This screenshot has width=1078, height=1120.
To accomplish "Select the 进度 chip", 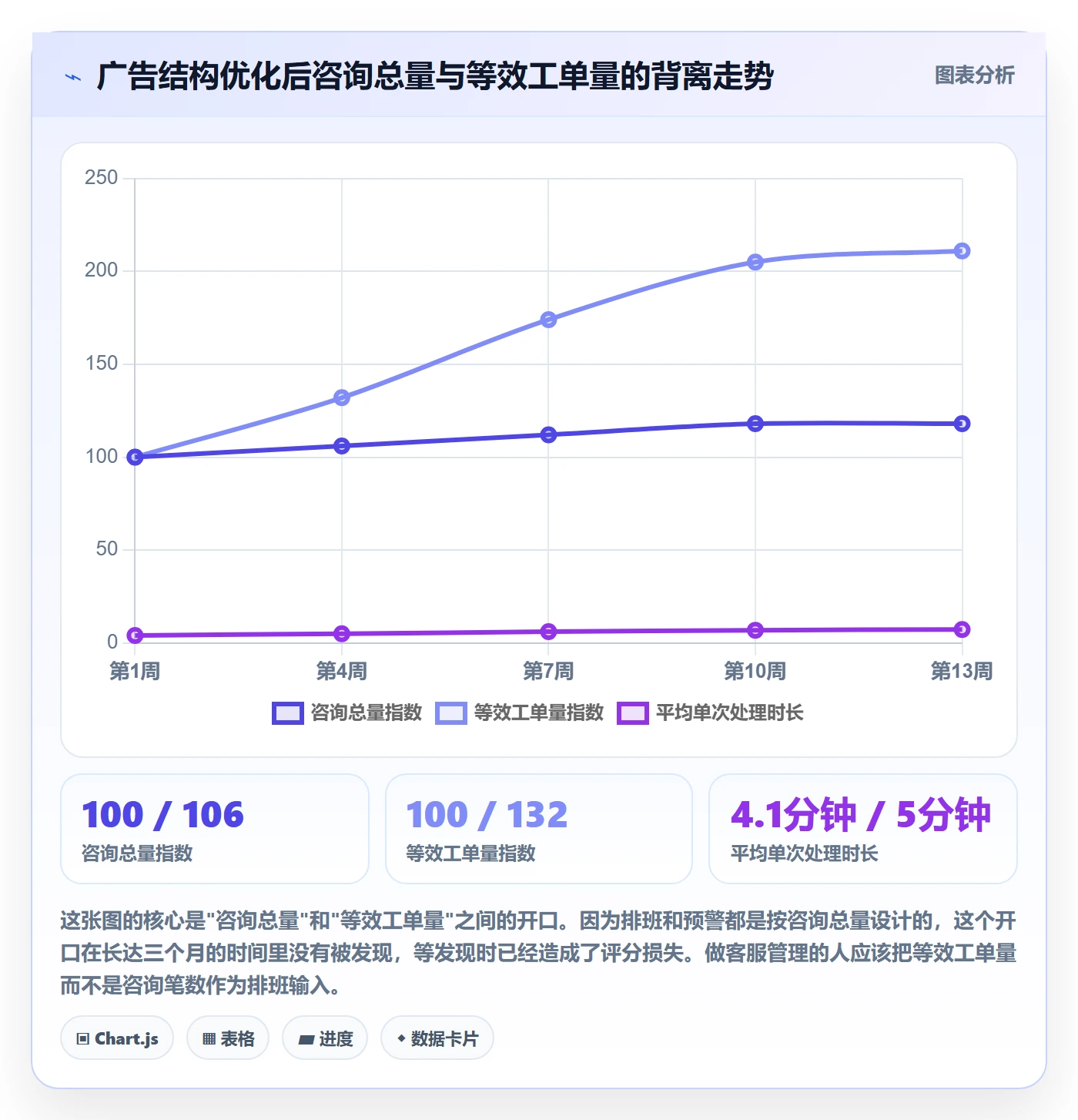I will click(325, 1038).
